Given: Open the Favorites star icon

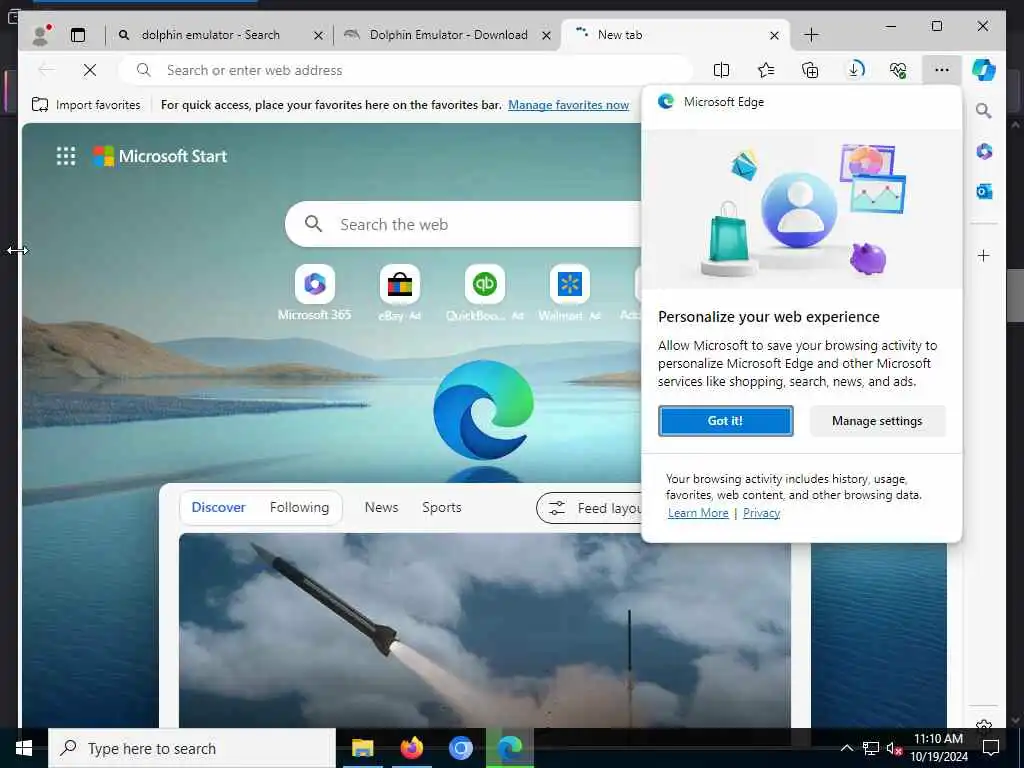Looking at the screenshot, I should click(x=765, y=70).
